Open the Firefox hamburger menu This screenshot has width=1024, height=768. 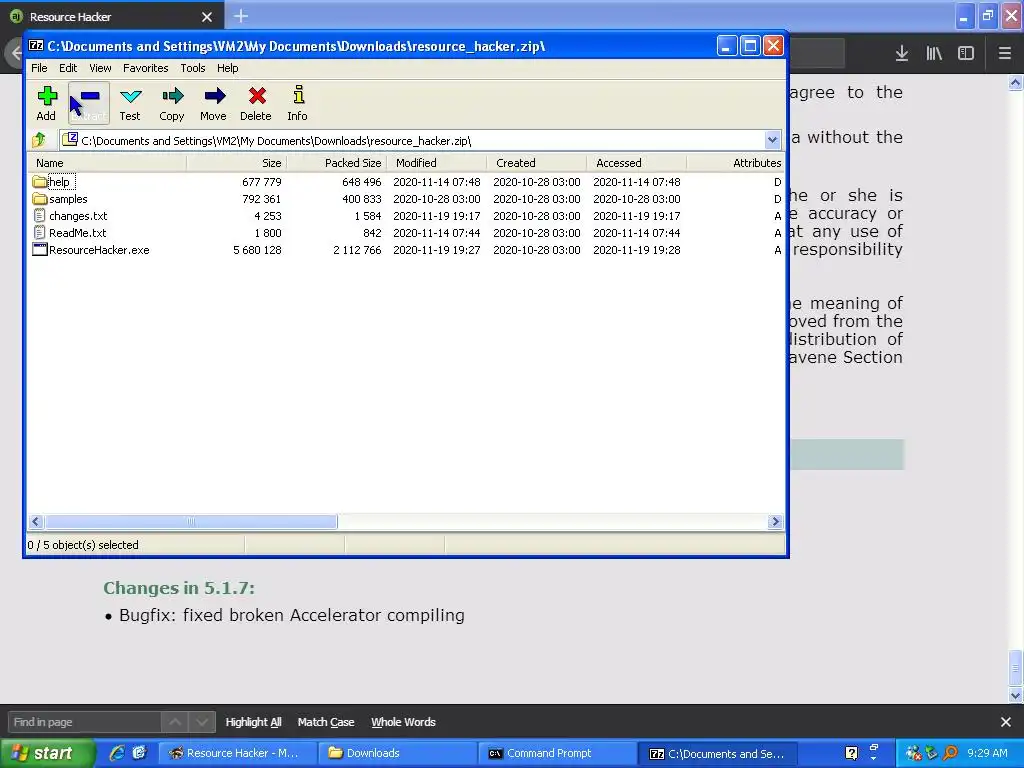(x=1005, y=54)
